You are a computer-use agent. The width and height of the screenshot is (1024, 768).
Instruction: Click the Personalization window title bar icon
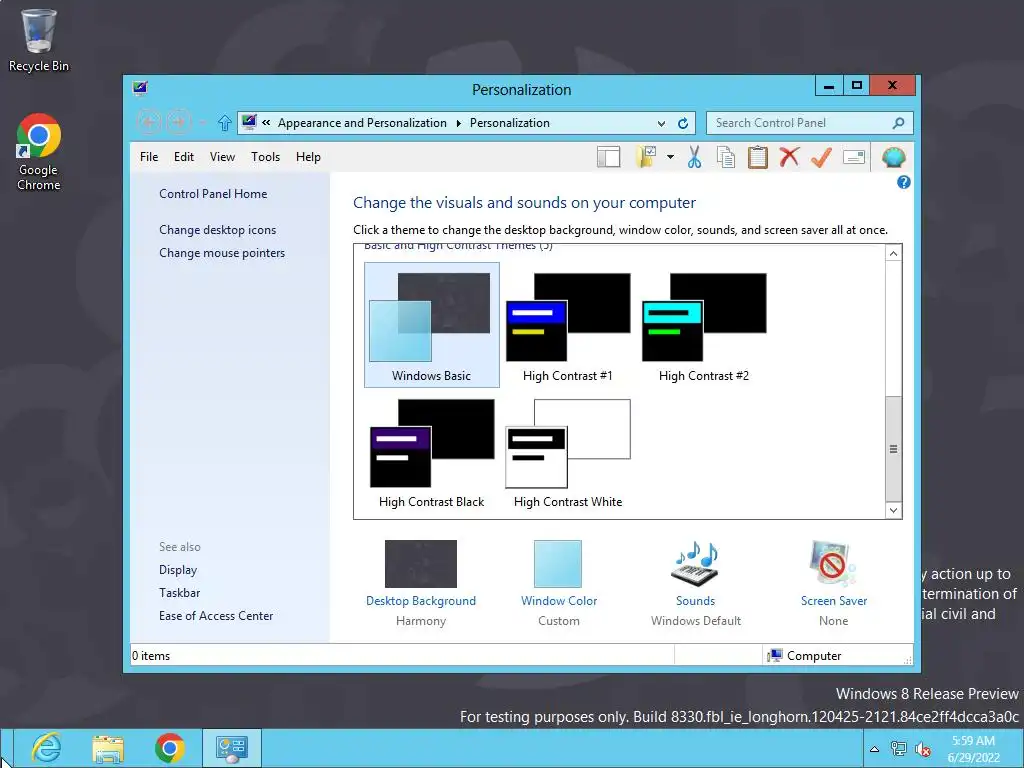(140, 88)
